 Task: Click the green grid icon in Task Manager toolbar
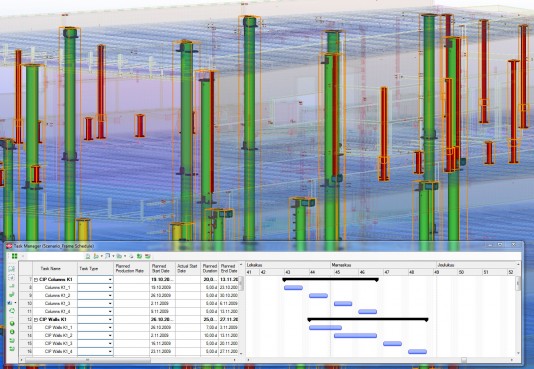pyautogui.click(x=14, y=256)
